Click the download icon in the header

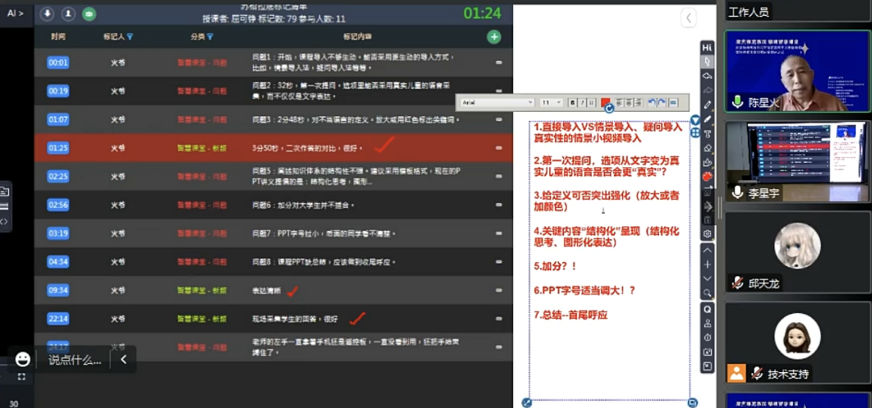47,14
